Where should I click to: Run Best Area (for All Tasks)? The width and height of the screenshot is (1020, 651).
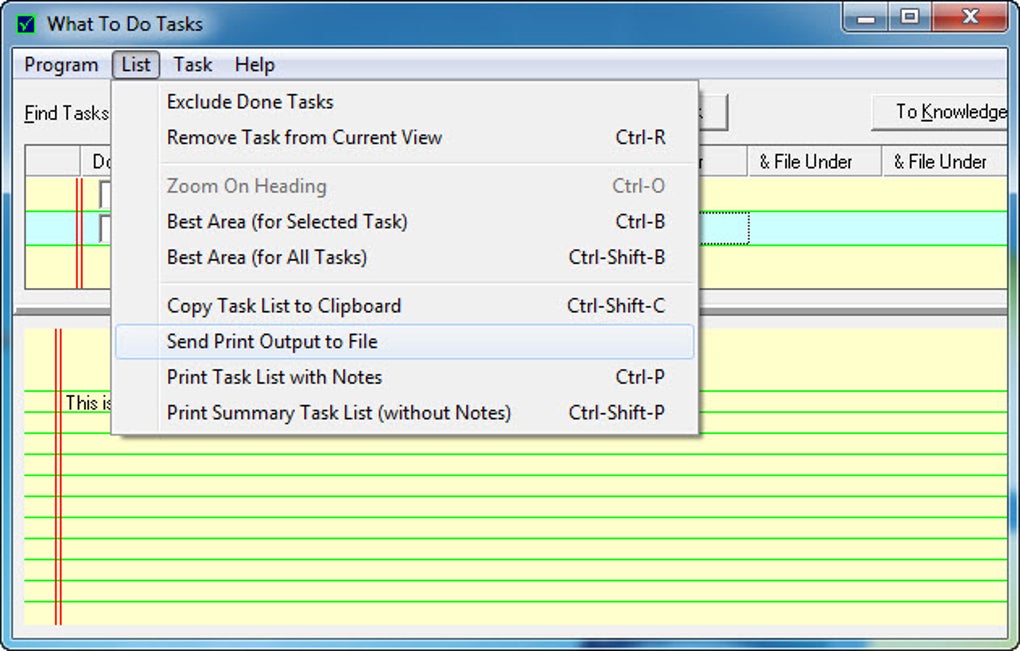[267, 258]
